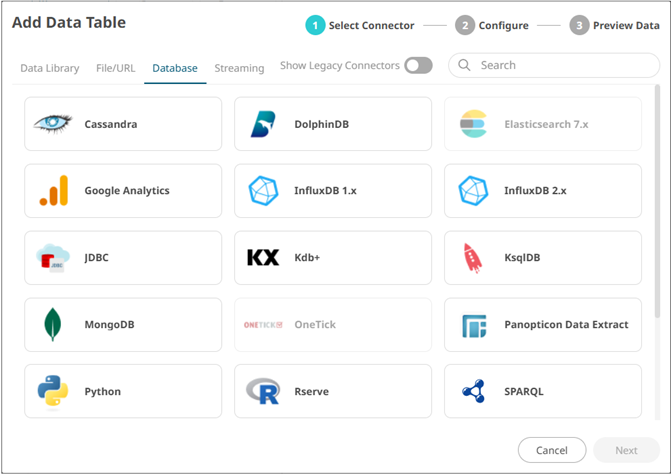Screen dimensions: 671x475
Task: Click the Google Analytics bar chart icon
Action: (x=53, y=190)
